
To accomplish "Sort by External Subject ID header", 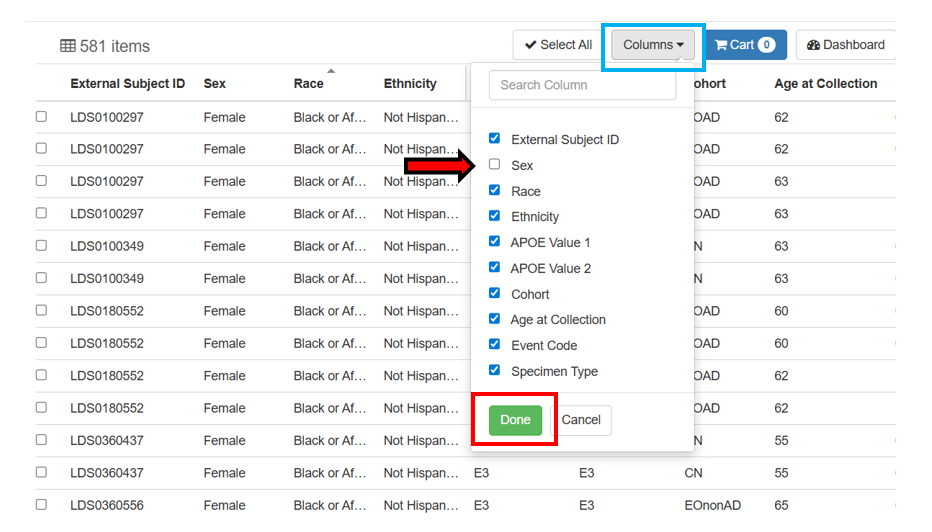I will (x=127, y=84).
